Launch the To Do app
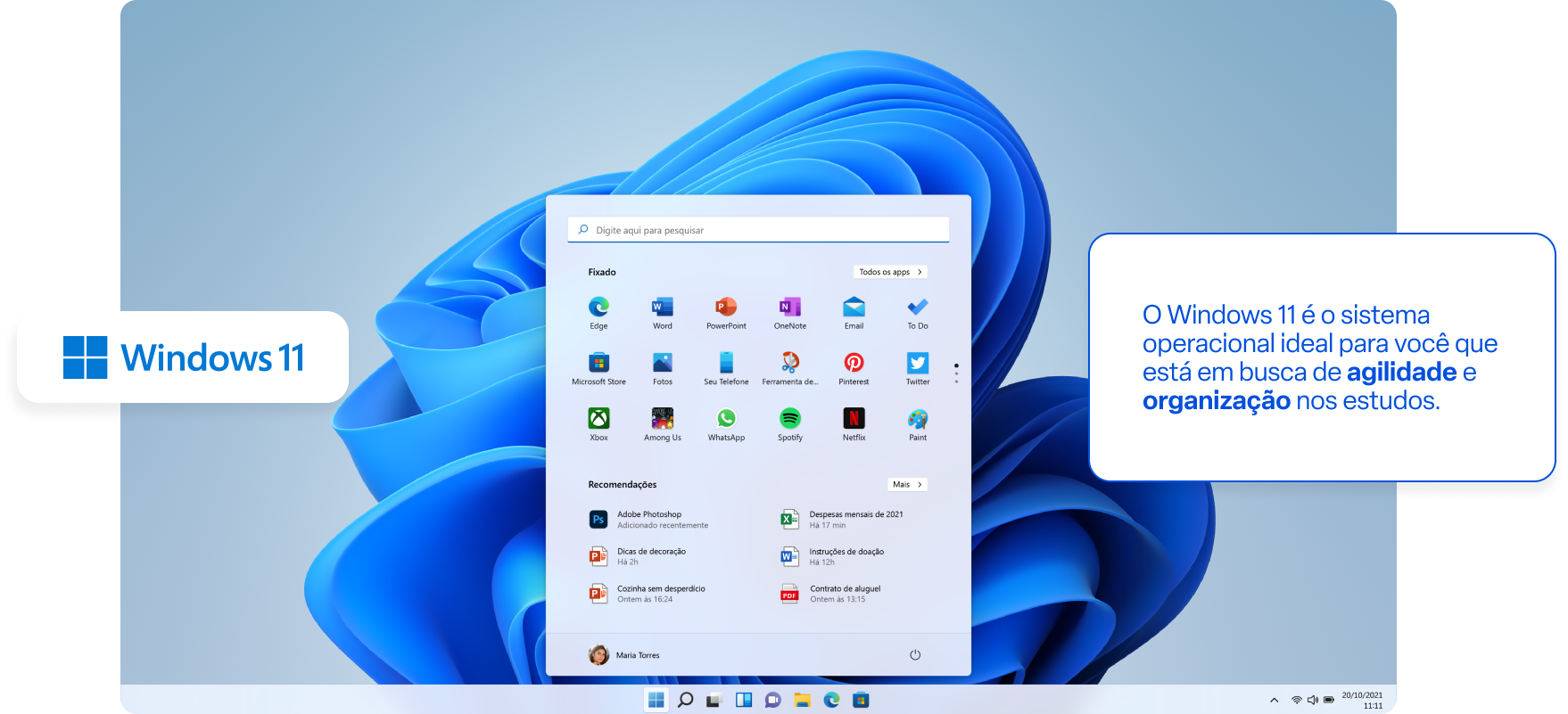1568x714 pixels. click(918, 313)
